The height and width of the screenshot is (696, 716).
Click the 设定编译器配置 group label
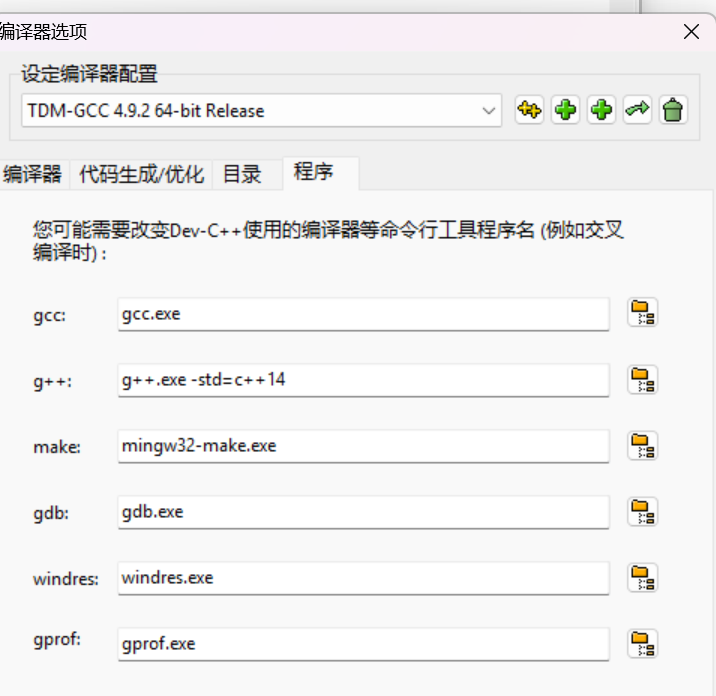tap(90, 74)
